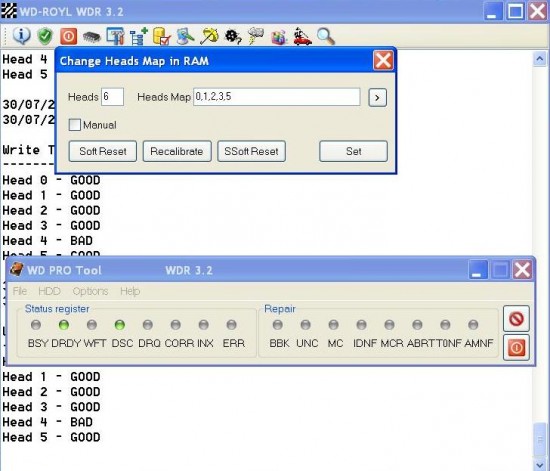This screenshot has width=550, height=471.
Task: Click the SSoft Reset button
Action: [x=251, y=151]
